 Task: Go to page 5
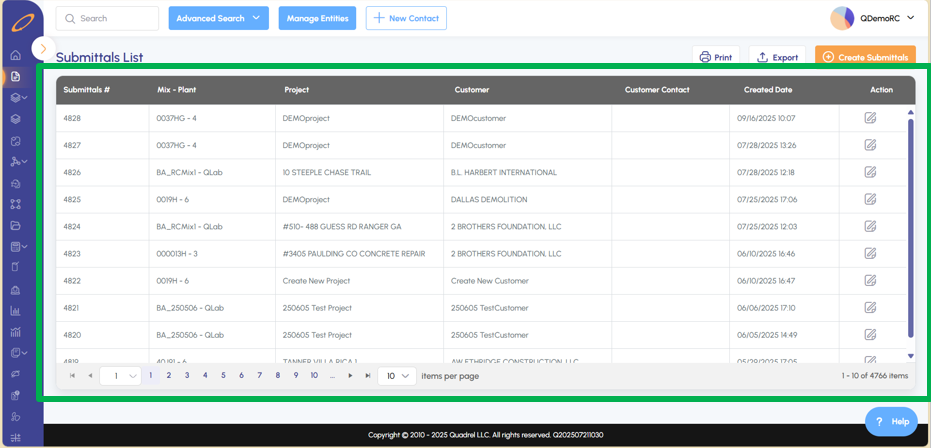tap(223, 375)
